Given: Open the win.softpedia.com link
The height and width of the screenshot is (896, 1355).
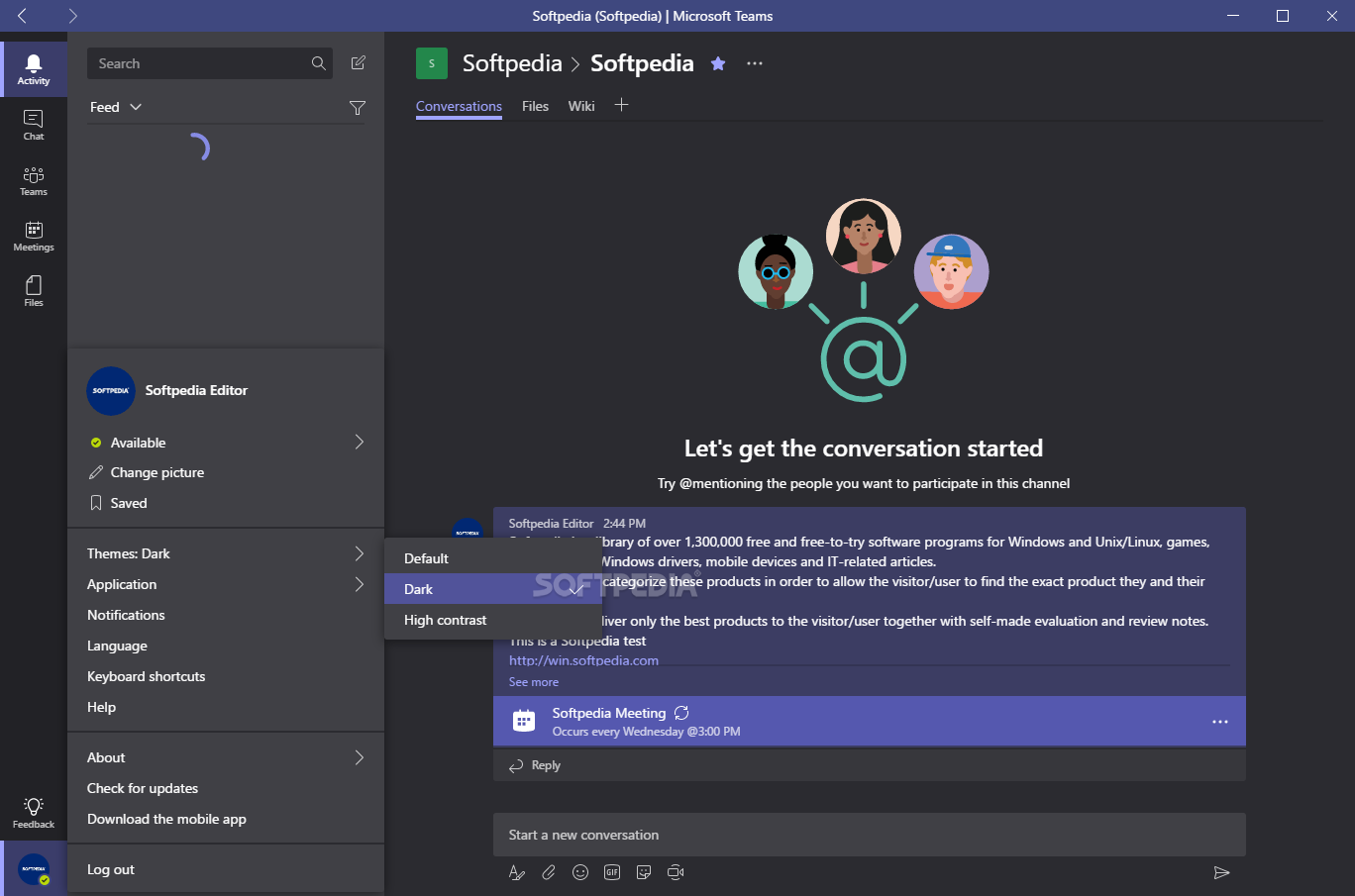Looking at the screenshot, I should tap(583, 660).
